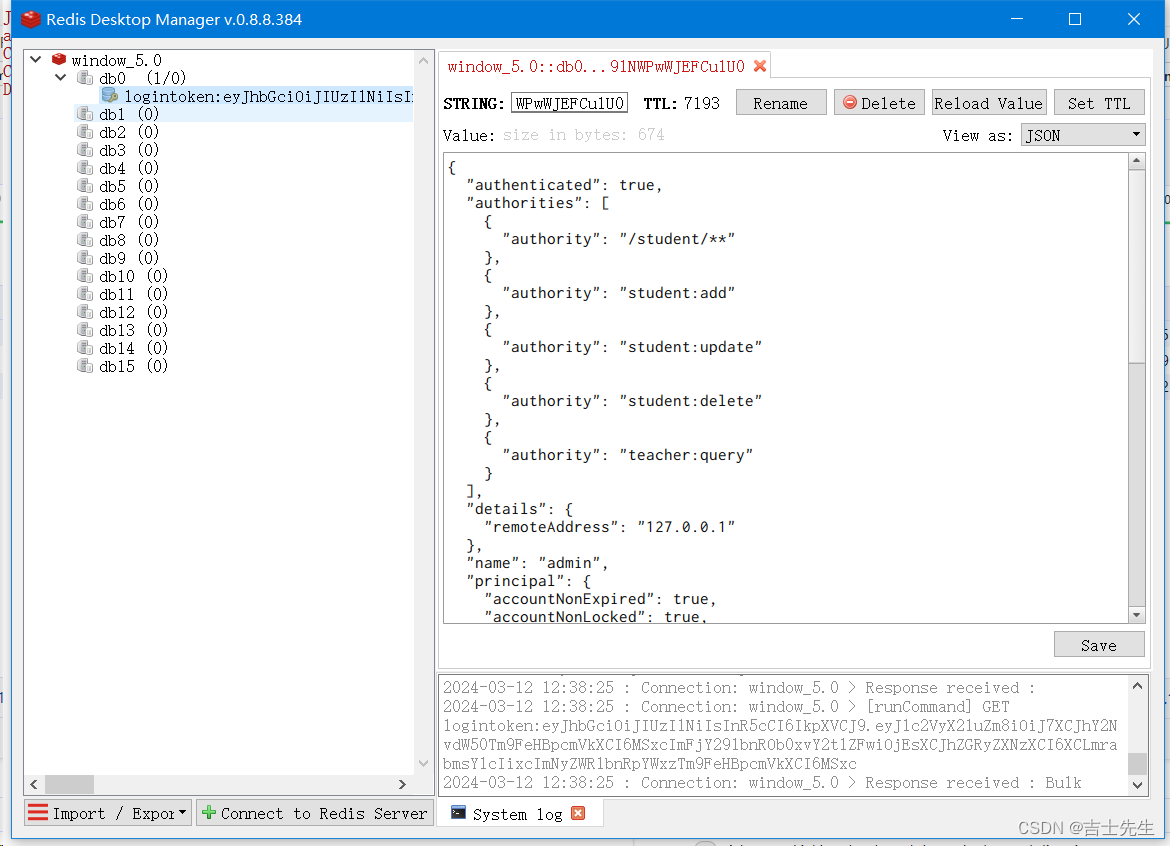This screenshot has height=846, width=1170.
Task: Click inside the JSON value editor
Action: pyautogui.click(x=786, y=388)
